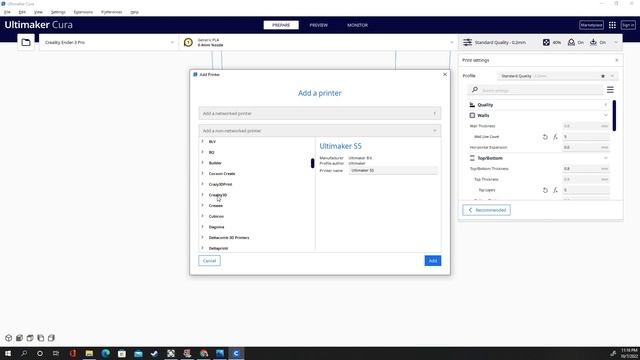Expand the Dagoma manufacturer group

[x=202, y=227]
